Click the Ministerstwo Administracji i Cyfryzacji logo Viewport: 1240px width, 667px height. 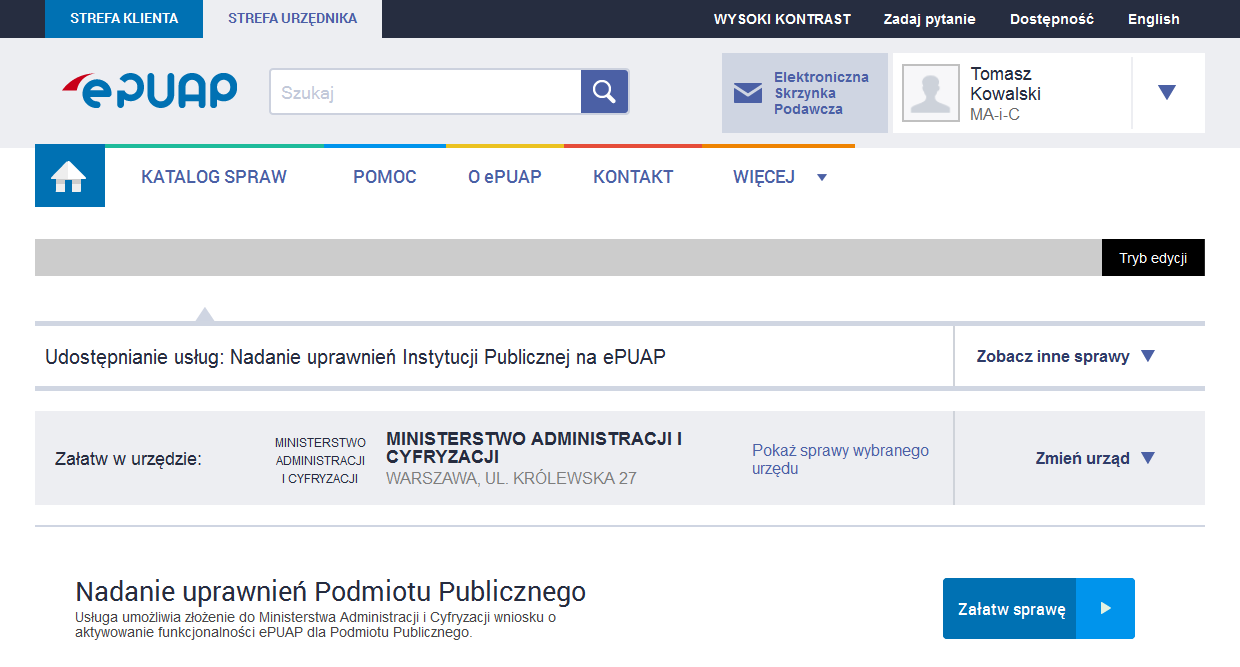pos(320,460)
